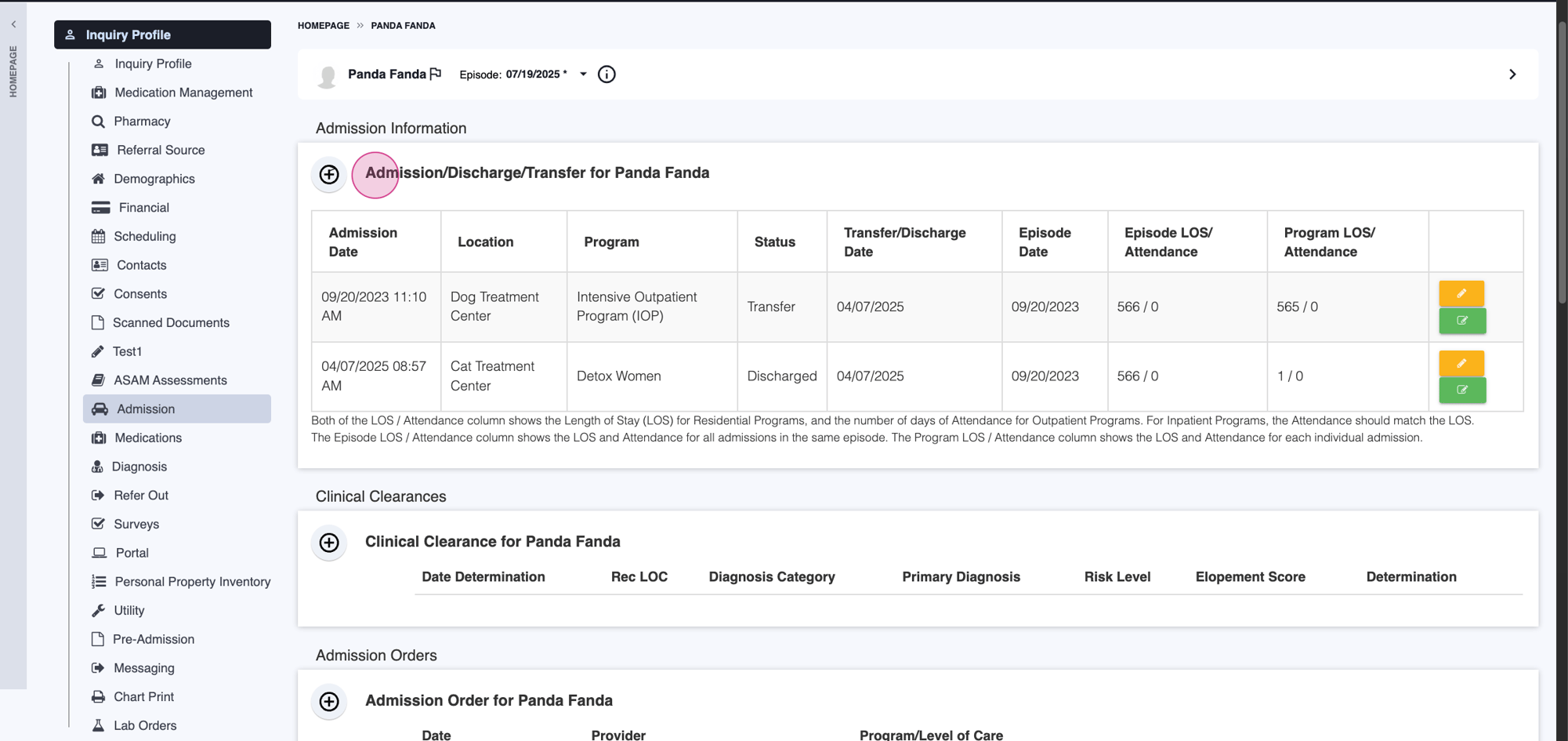This screenshot has width=1568, height=741.
Task: Open Medication Management in the sidebar
Action: coord(183,93)
